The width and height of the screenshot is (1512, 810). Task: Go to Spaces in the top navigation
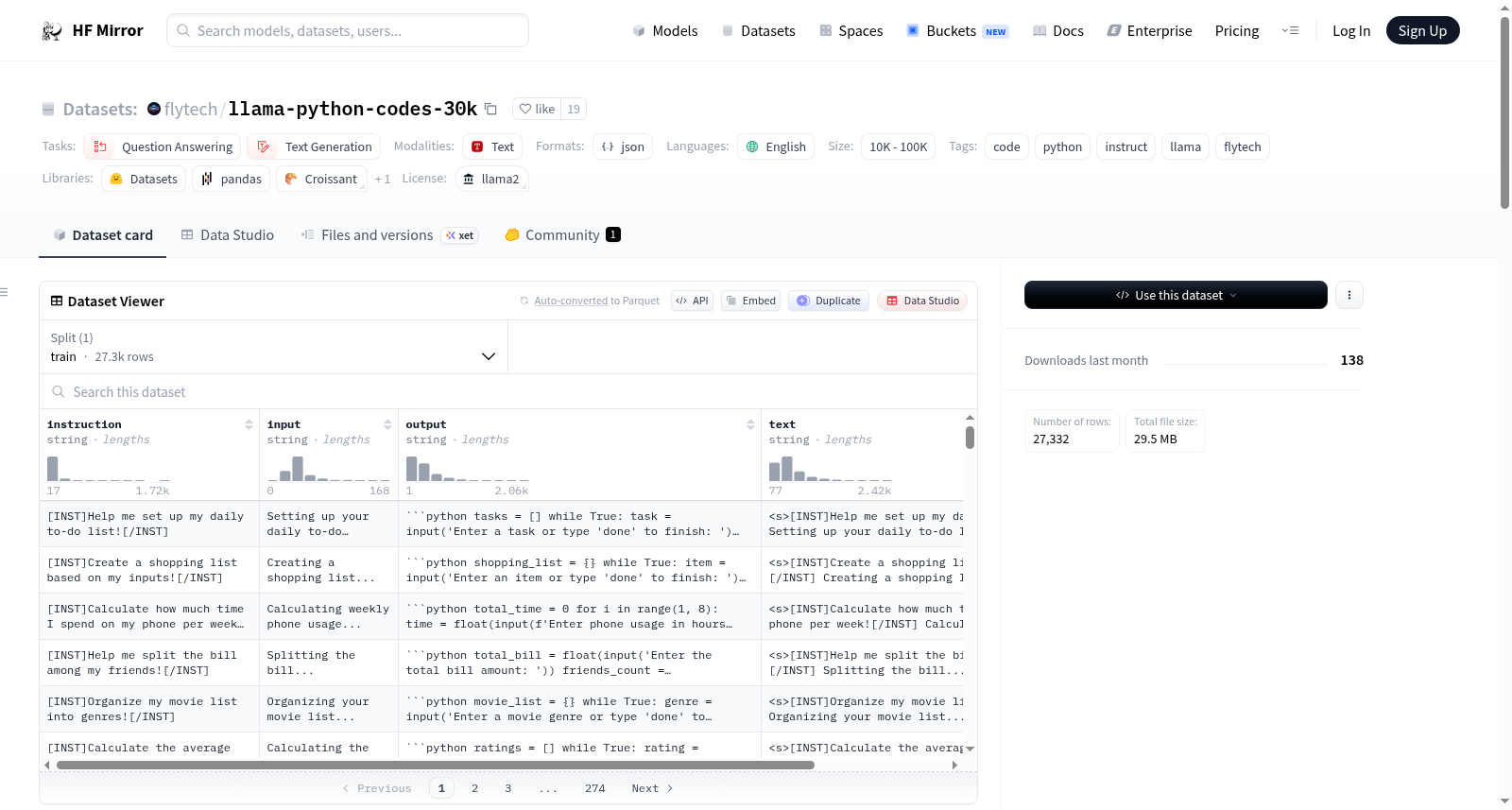[x=851, y=31]
